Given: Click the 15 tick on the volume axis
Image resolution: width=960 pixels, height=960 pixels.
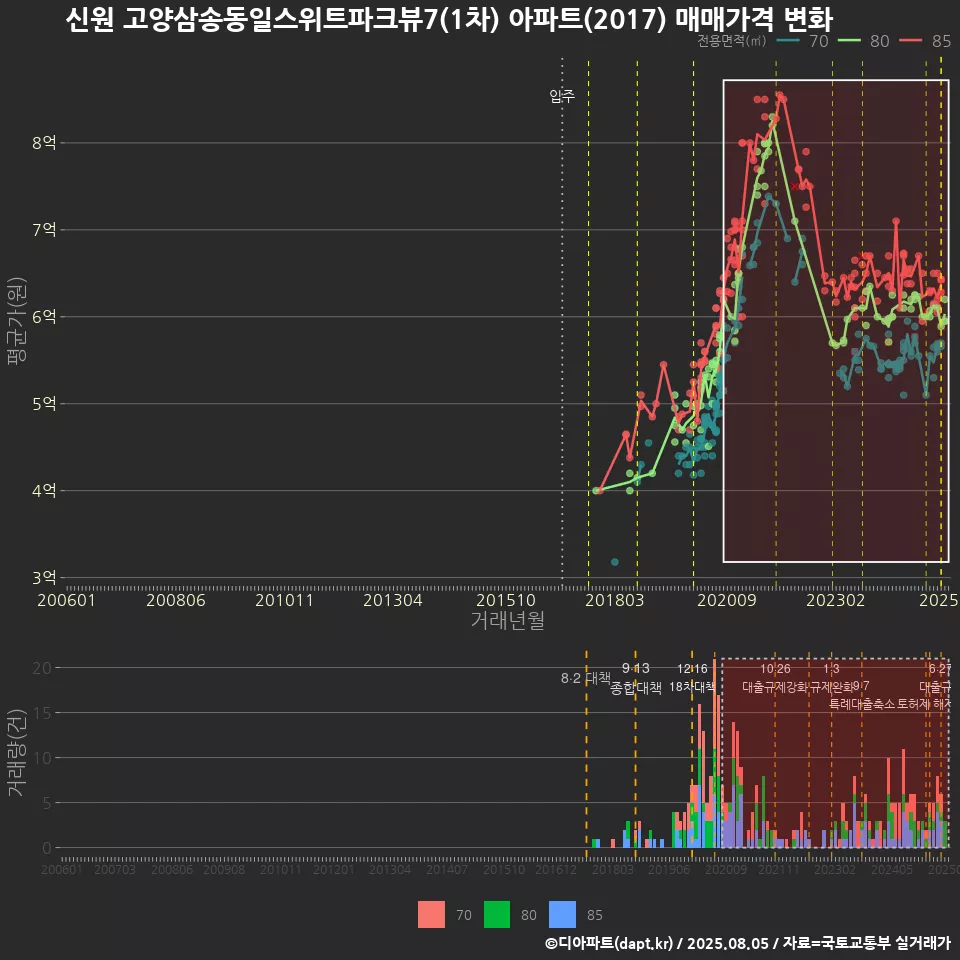Looking at the screenshot, I should [x=42, y=713].
